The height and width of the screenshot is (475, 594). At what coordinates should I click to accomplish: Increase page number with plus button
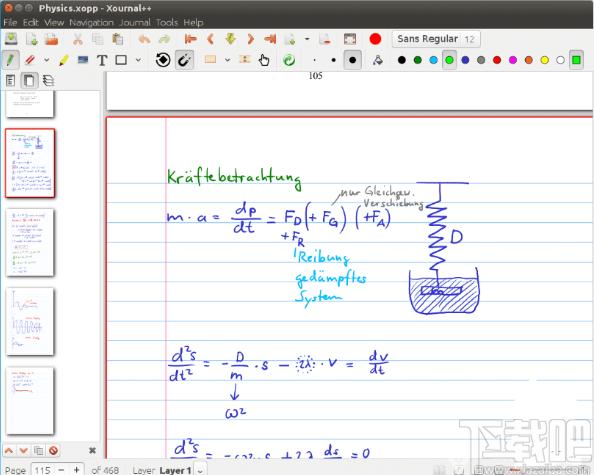click(x=77, y=470)
